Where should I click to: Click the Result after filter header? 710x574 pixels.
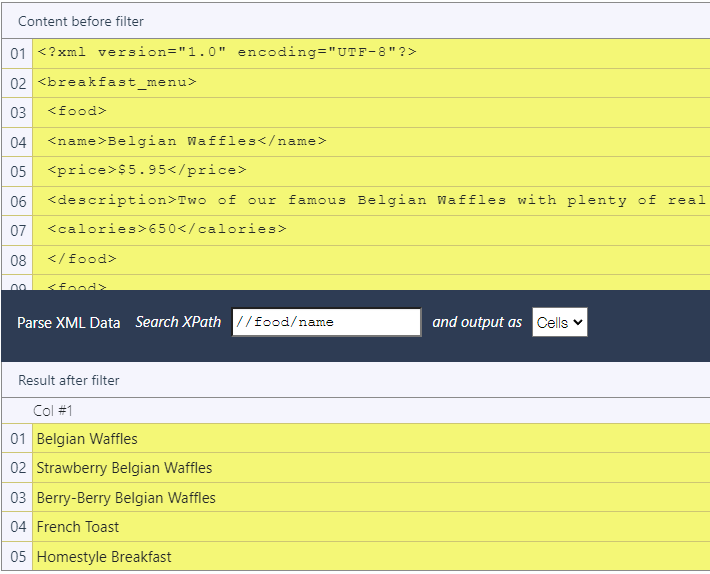click(x=69, y=380)
